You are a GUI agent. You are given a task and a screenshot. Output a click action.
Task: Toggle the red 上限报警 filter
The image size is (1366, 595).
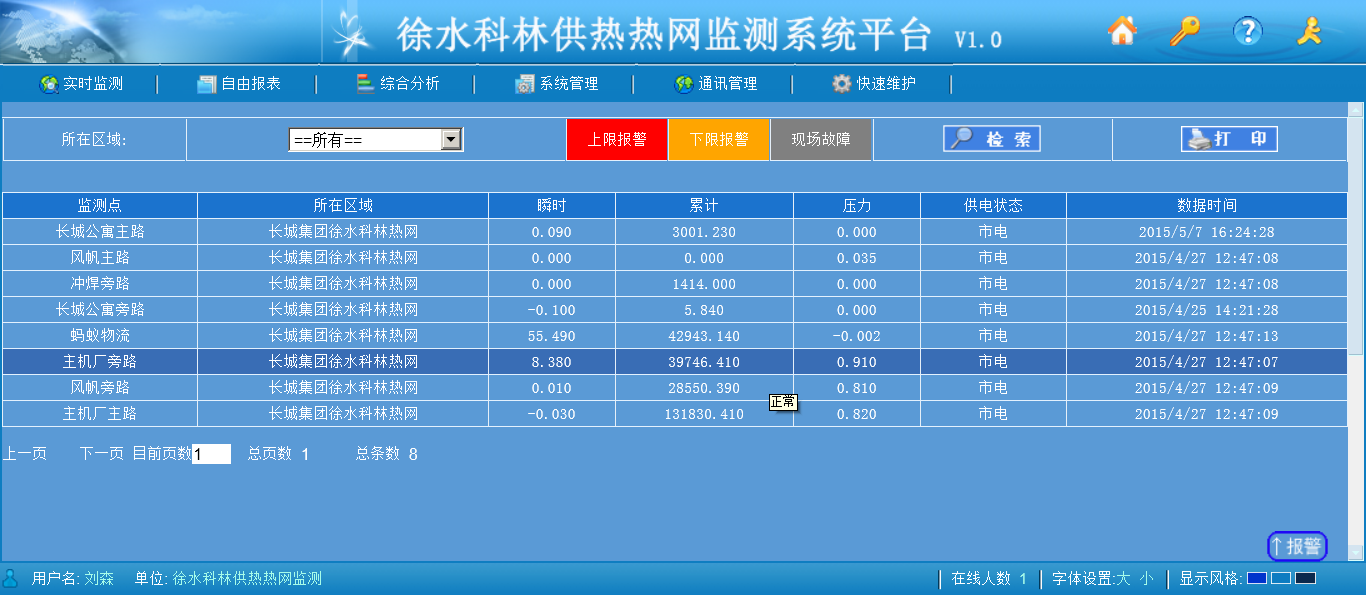[x=616, y=140]
